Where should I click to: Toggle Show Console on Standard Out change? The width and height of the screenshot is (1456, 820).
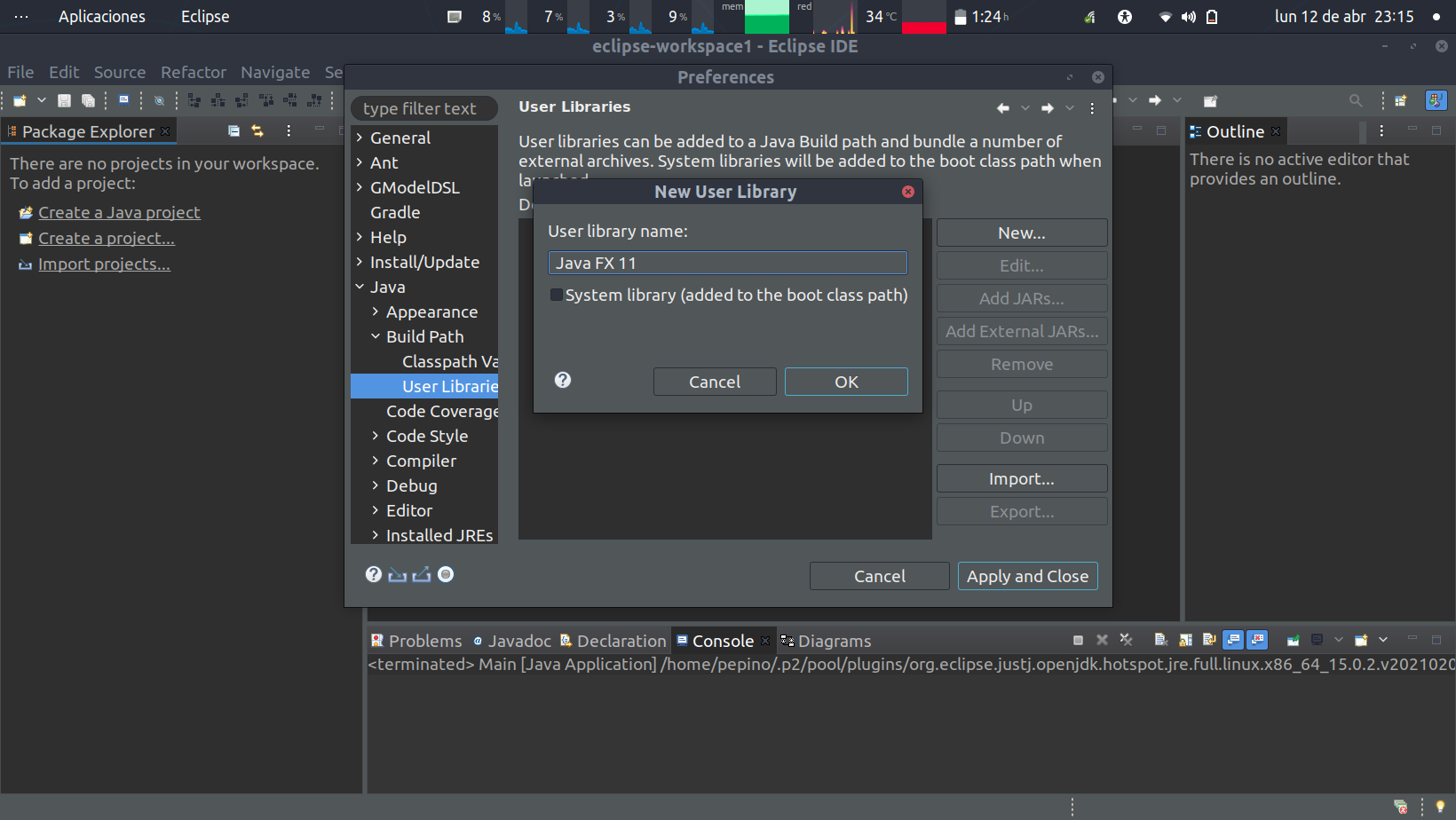[x=1233, y=640]
